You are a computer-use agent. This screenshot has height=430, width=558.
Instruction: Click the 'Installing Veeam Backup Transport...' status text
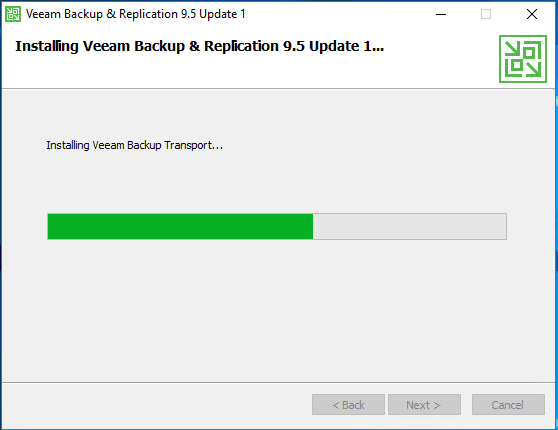[x=135, y=145]
